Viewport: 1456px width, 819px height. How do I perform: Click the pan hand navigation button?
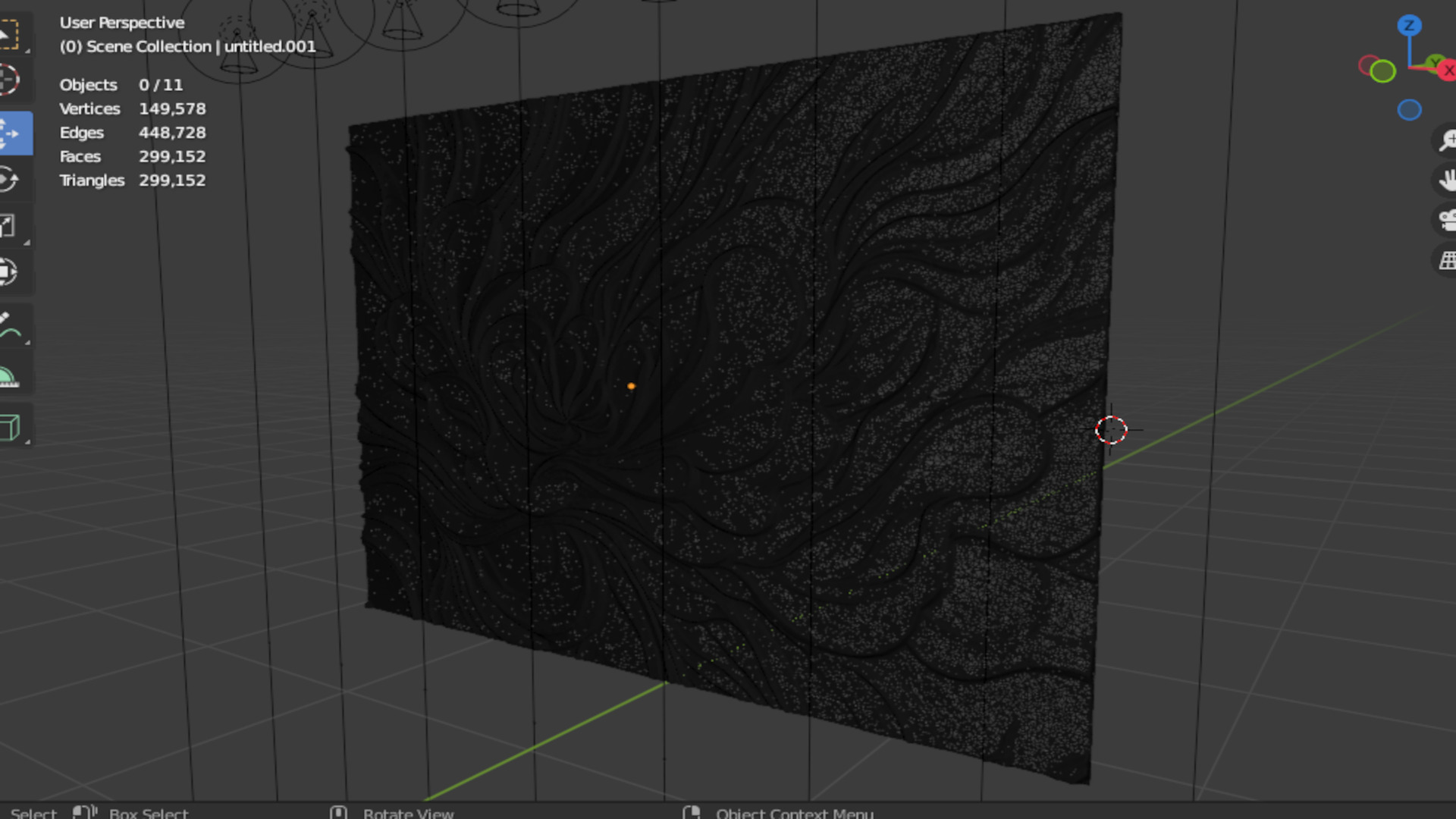click(1447, 180)
